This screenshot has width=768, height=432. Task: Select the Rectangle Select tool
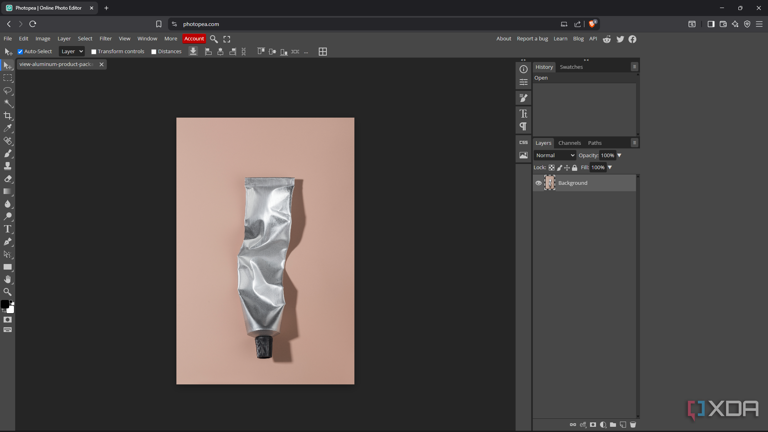pos(7,78)
